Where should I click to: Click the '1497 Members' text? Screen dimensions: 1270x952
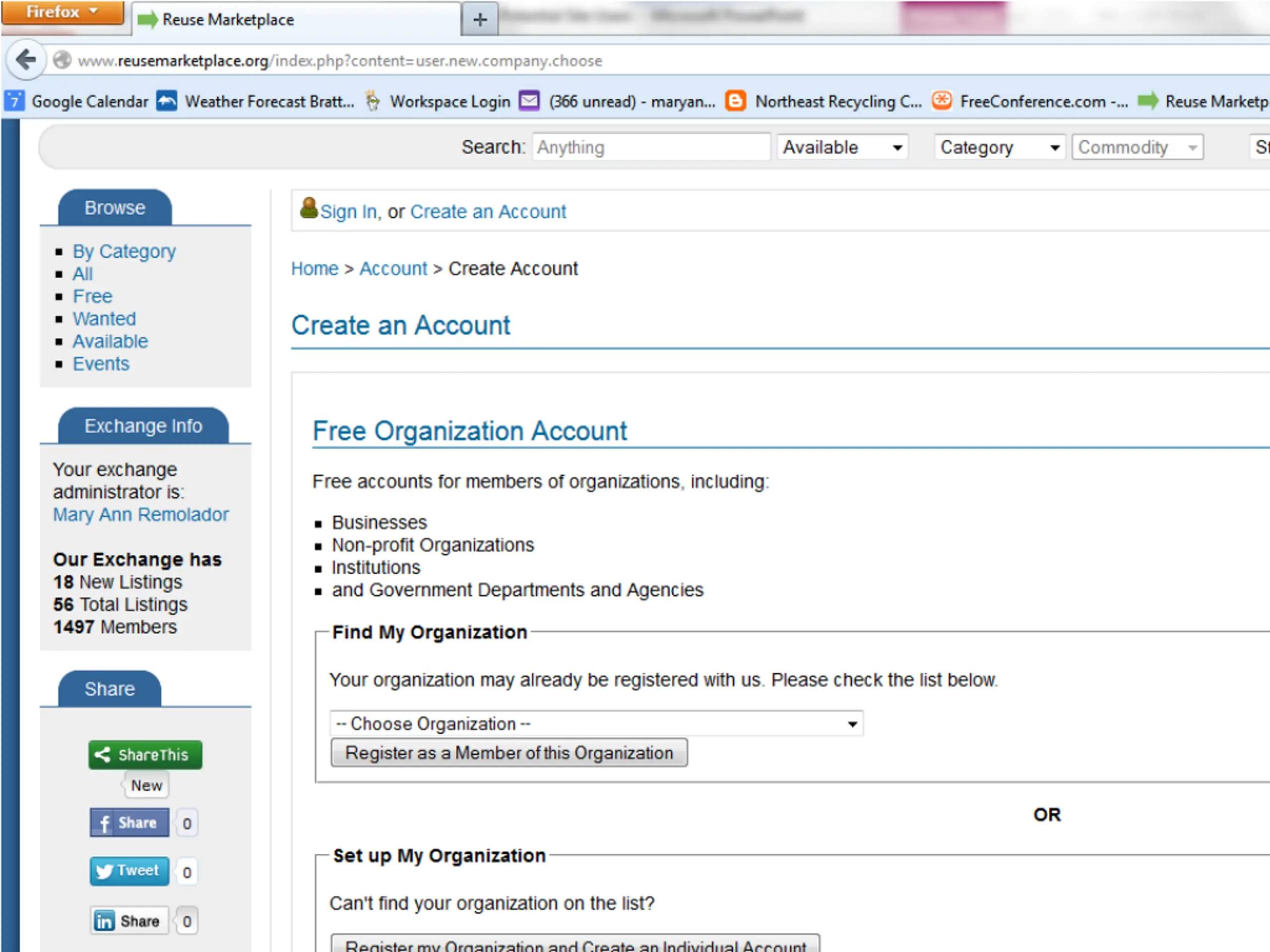(115, 627)
